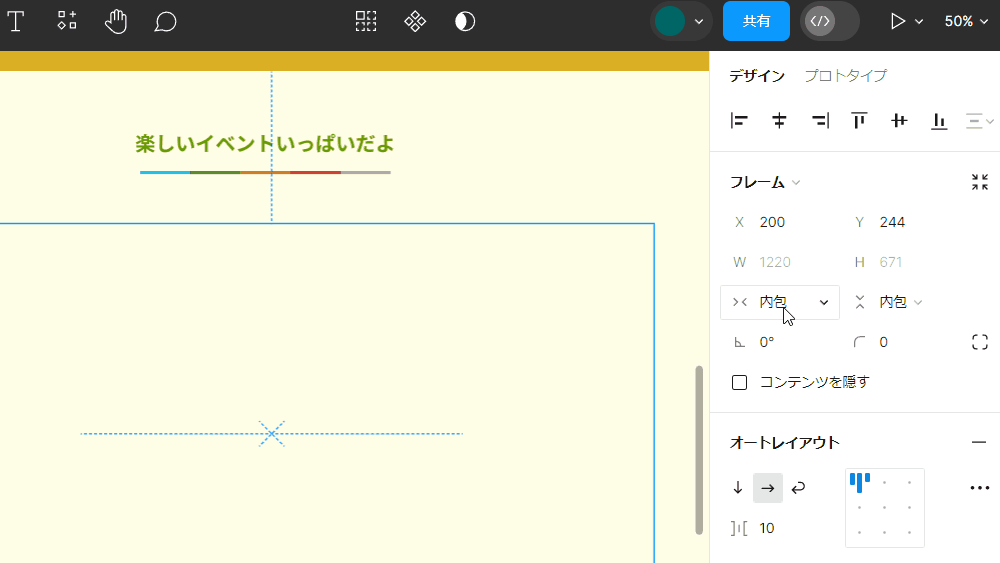Click align top icon
This screenshot has height=563, width=1000.
point(859,121)
